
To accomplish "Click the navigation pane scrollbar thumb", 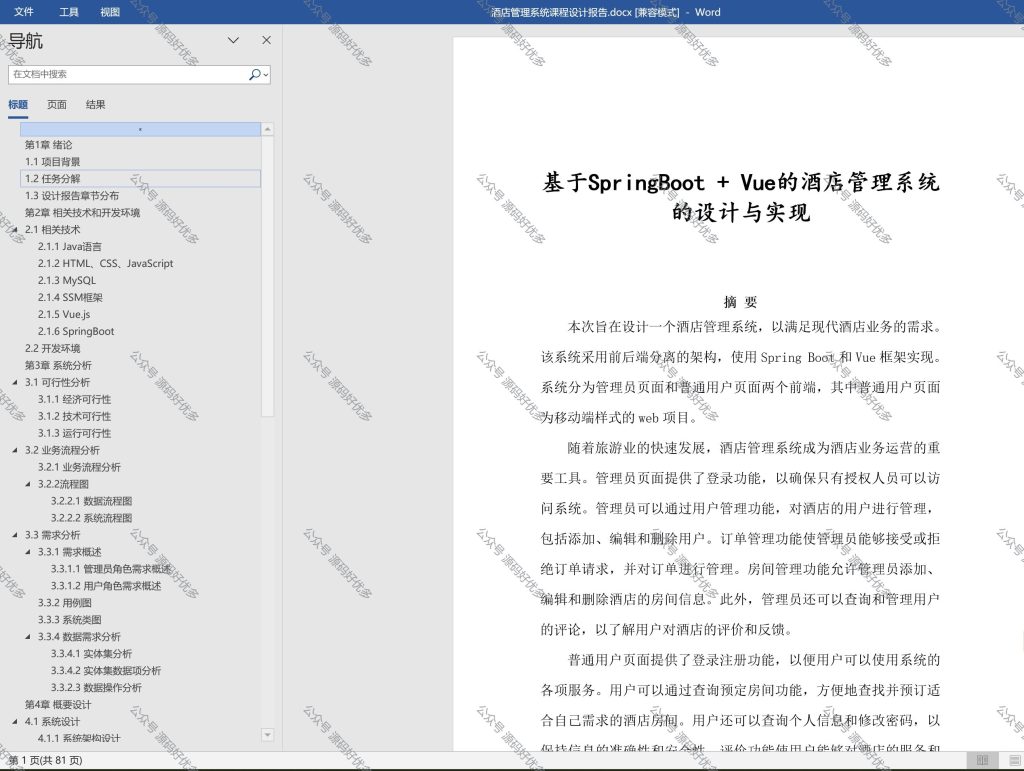I will coord(267,276).
